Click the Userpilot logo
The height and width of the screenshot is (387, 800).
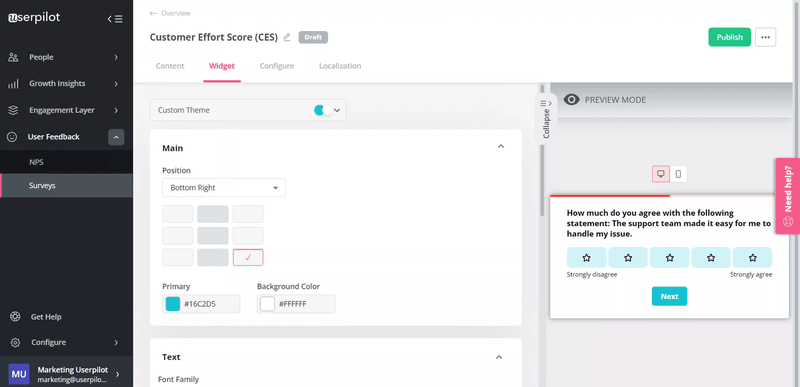(x=34, y=18)
